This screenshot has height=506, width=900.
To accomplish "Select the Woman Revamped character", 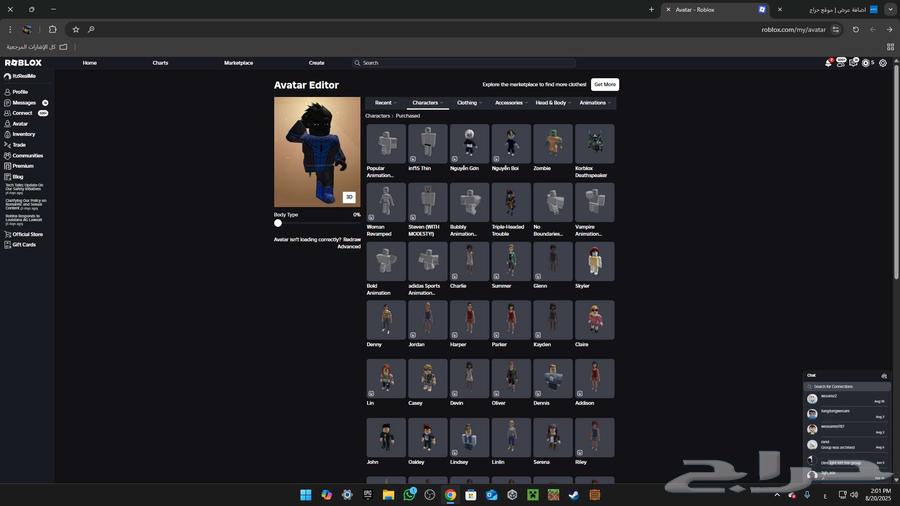I will click(386, 203).
